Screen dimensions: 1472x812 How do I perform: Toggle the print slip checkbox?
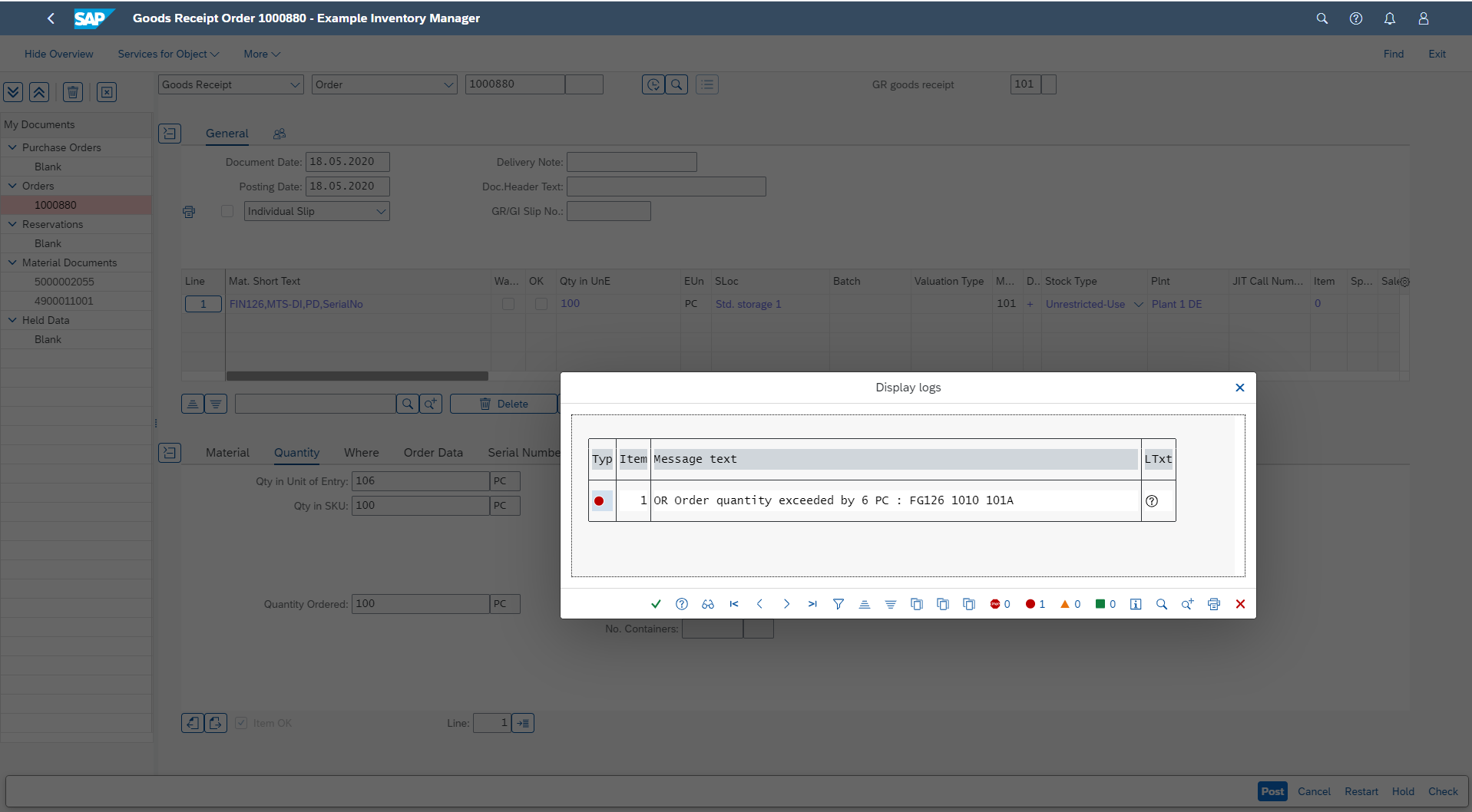(227, 211)
